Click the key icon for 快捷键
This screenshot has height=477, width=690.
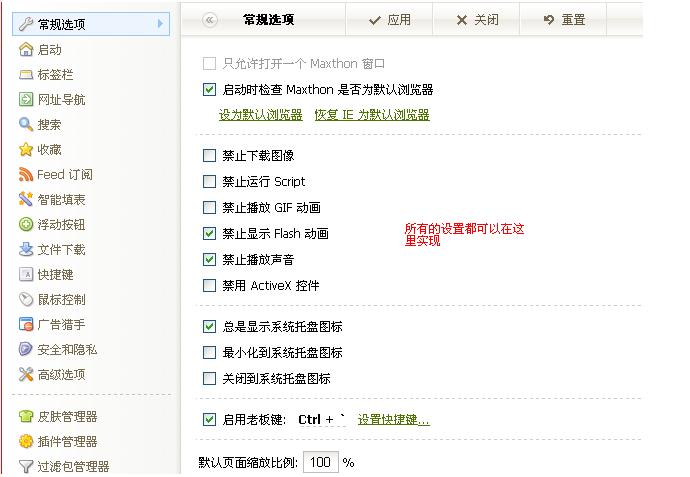point(26,275)
